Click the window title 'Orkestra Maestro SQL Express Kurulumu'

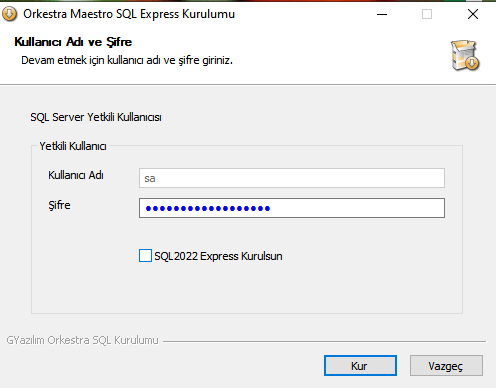click(129, 14)
